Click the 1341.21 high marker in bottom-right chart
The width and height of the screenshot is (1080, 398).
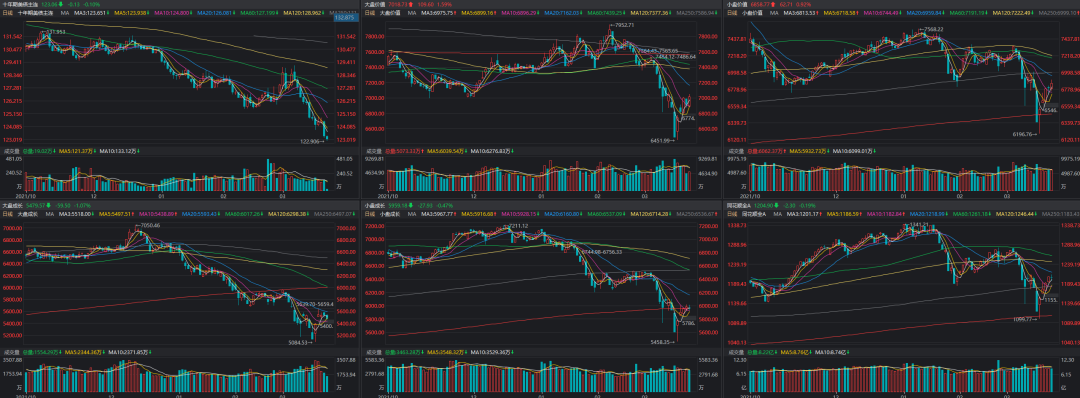tap(920, 224)
